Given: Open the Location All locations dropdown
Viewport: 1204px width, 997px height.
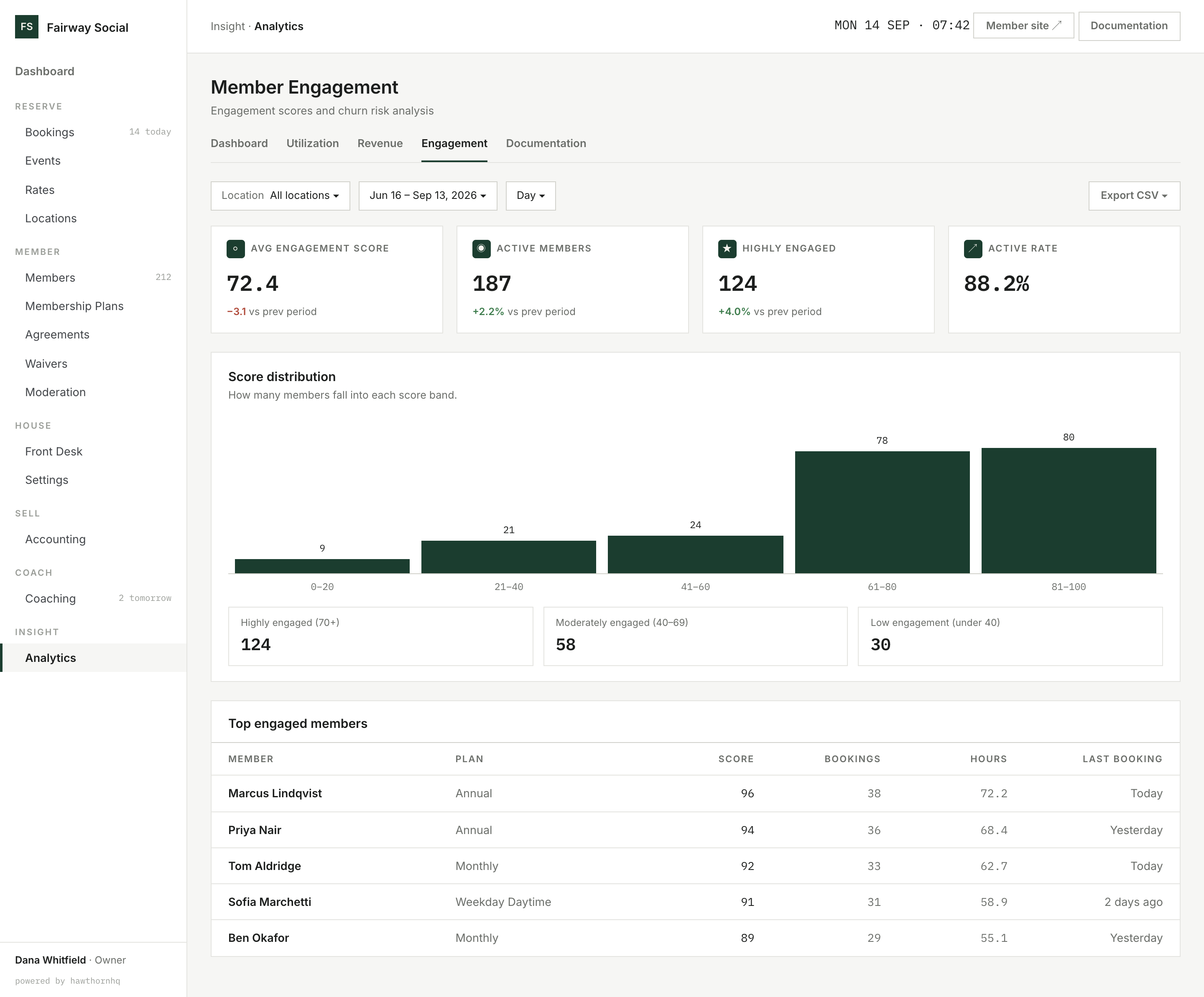Looking at the screenshot, I should pyautogui.click(x=281, y=196).
